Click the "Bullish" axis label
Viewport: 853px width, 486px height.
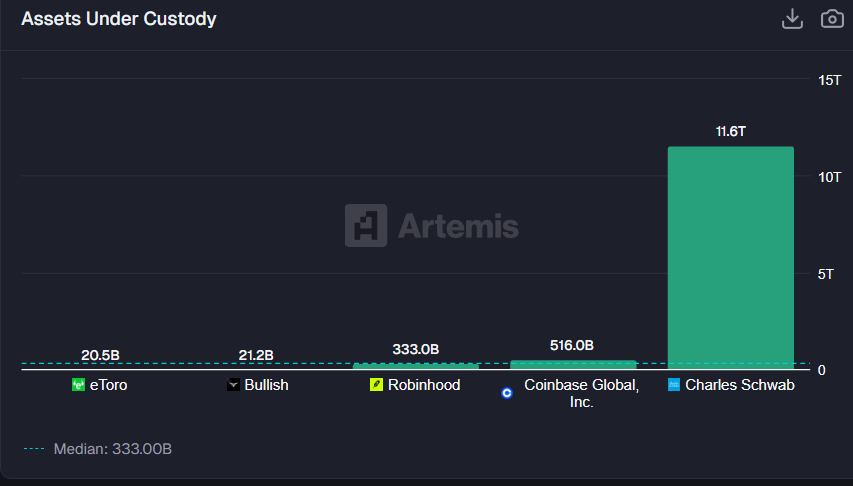tap(267, 385)
